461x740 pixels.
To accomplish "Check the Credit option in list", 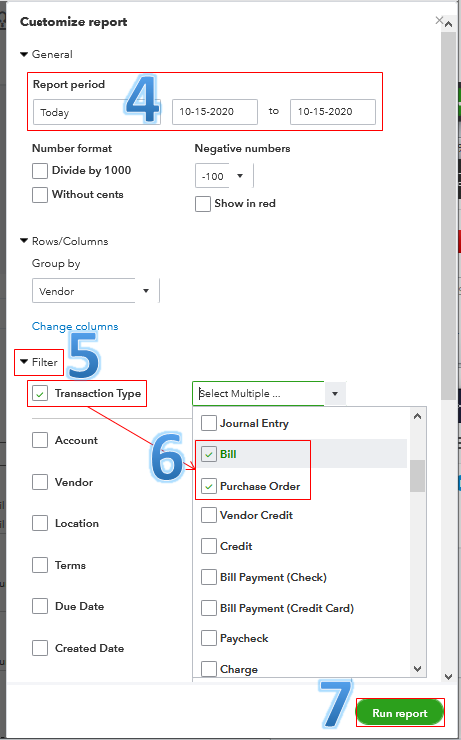I will 209,546.
